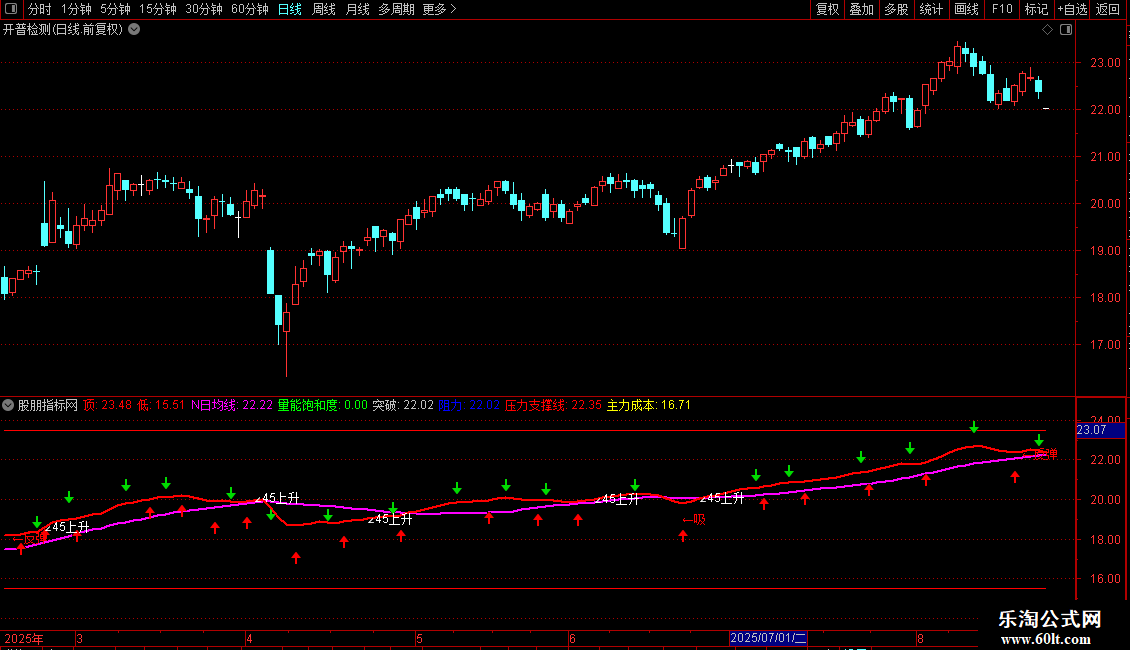Switch to 周线 weekly chart
The height and width of the screenshot is (650, 1130).
click(x=324, y=9)
